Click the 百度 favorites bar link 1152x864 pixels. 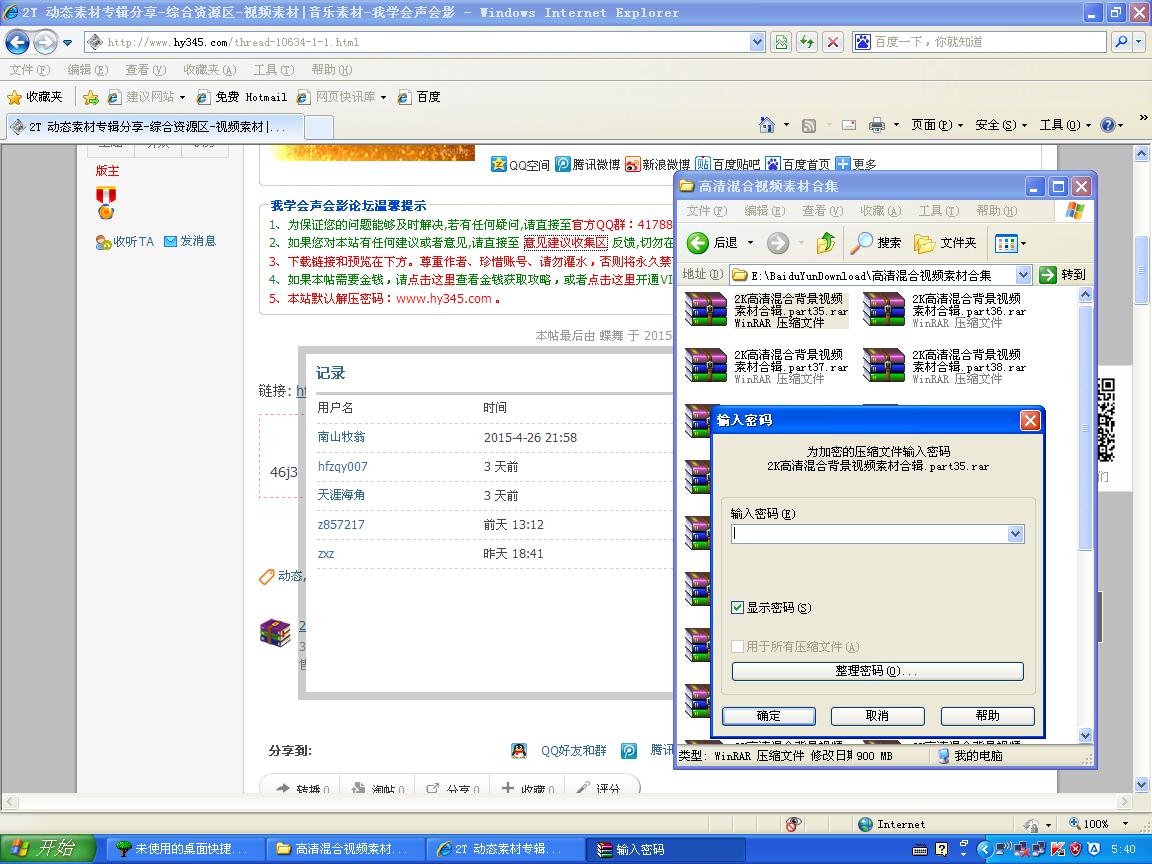point(420,97)
